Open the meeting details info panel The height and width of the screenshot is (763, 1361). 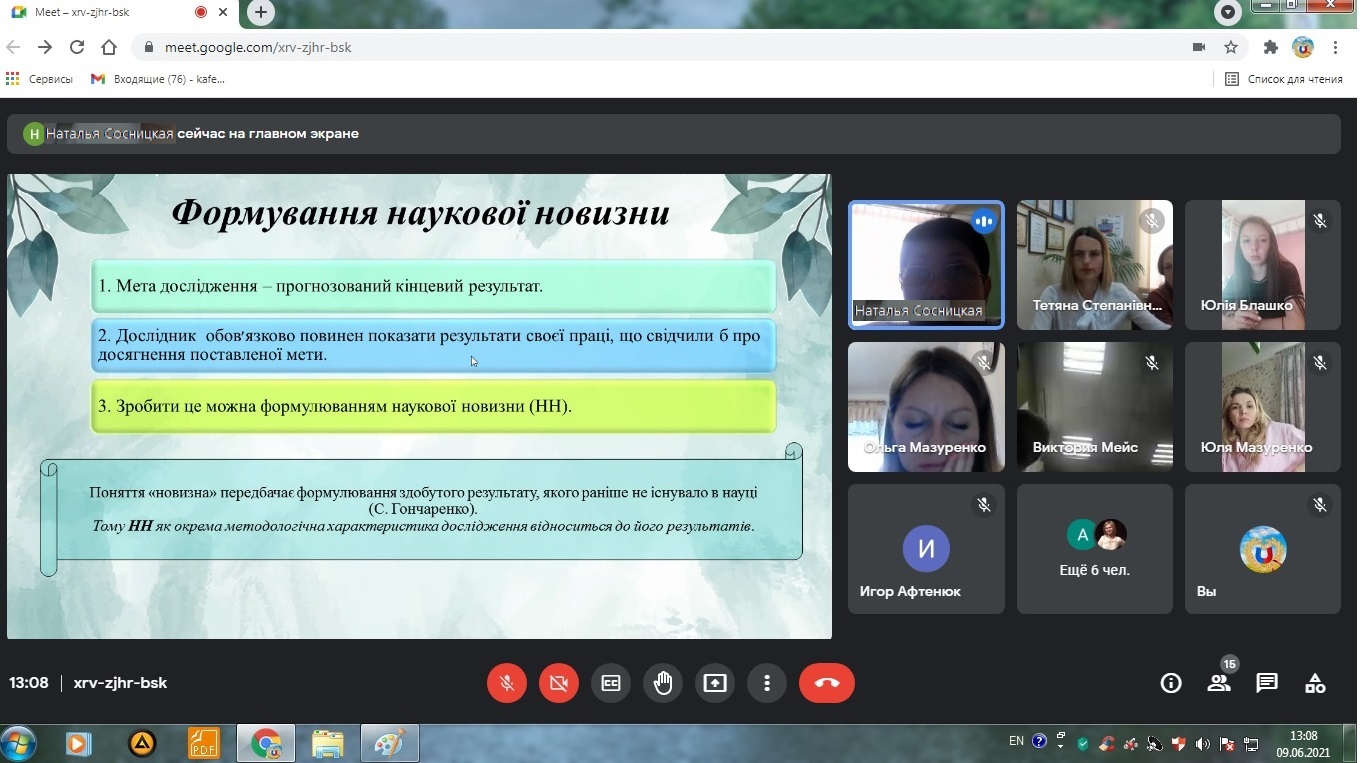1170,683
